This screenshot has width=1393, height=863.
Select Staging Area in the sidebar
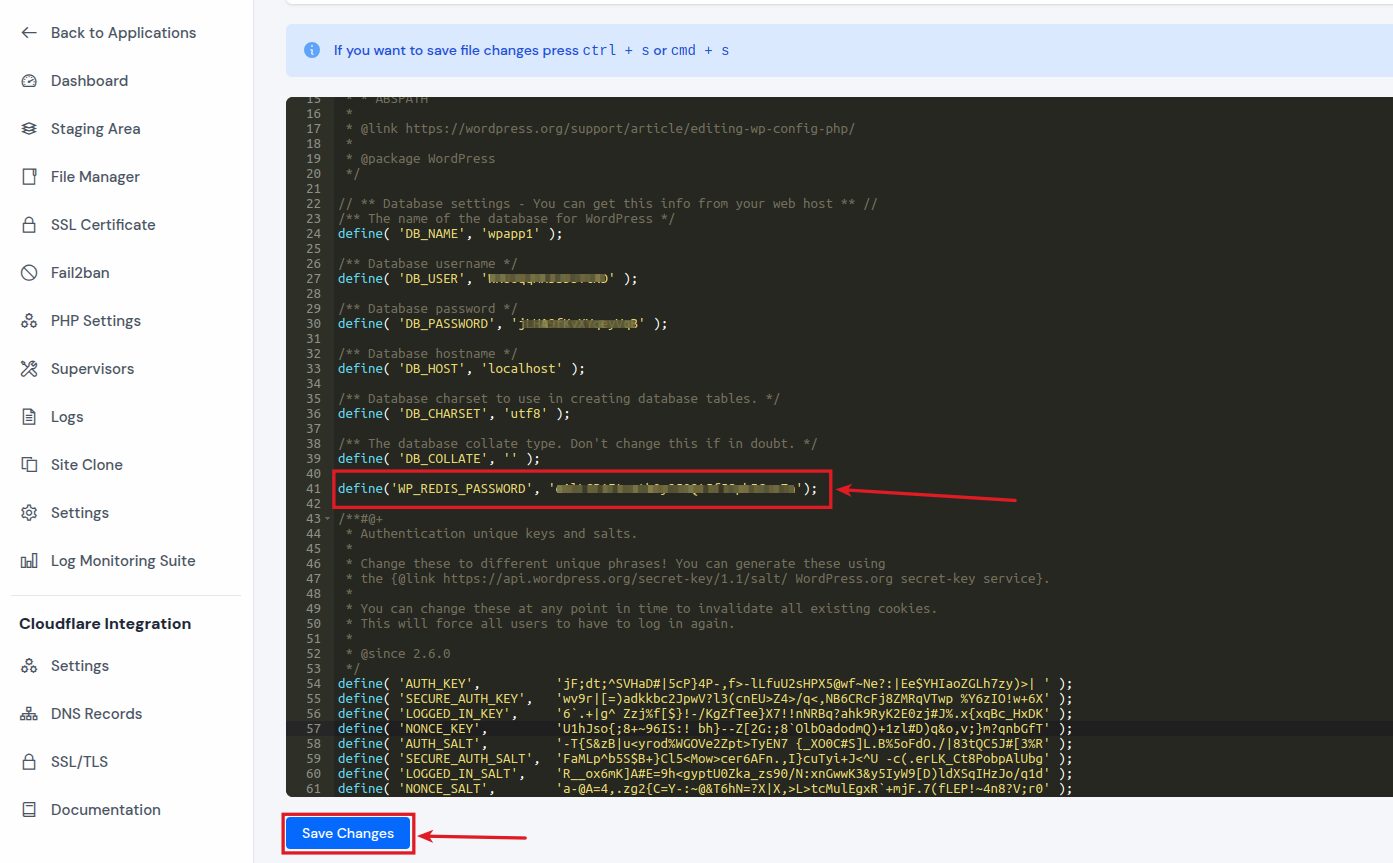tap(95, 128)
